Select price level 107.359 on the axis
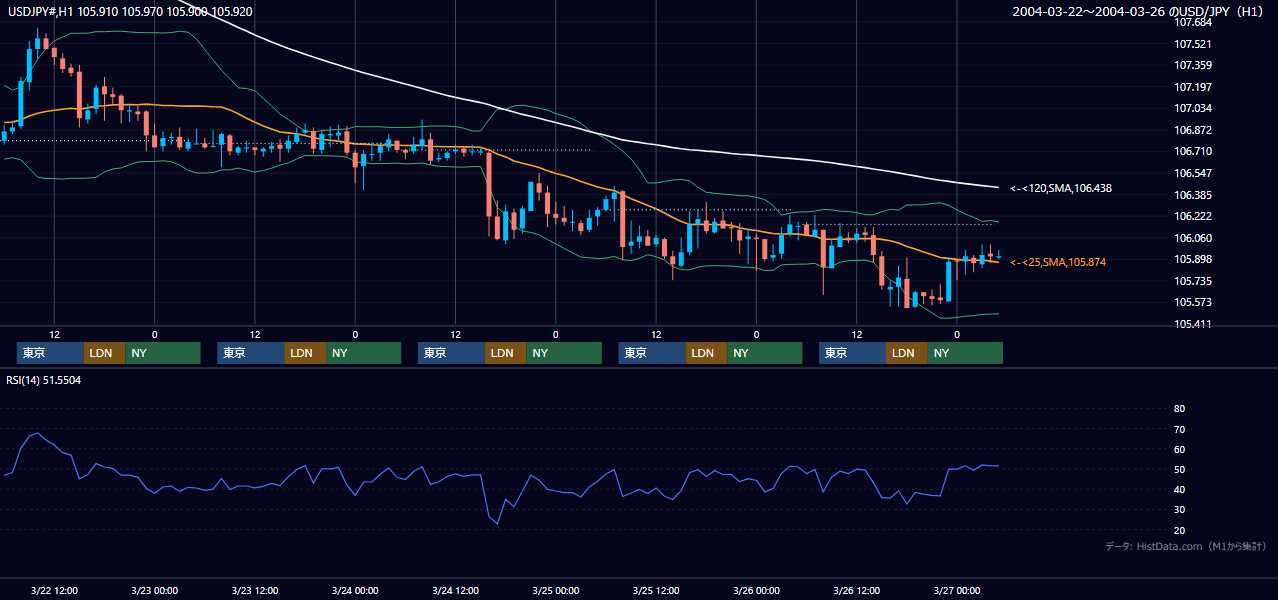 pos(1192,66)
